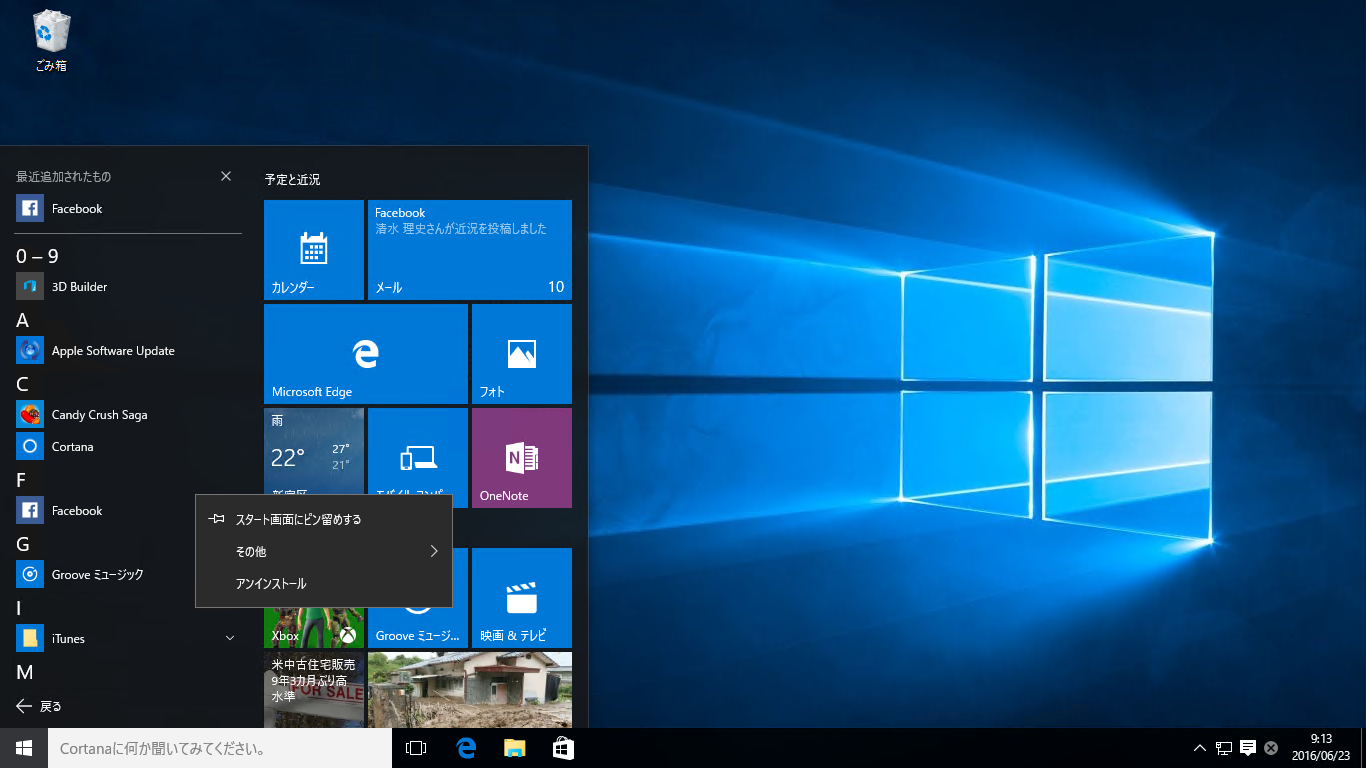Open Cortana from the app list
Image resolution: width=1366 pixels, height=768 pixels.
tap(129, 447)
